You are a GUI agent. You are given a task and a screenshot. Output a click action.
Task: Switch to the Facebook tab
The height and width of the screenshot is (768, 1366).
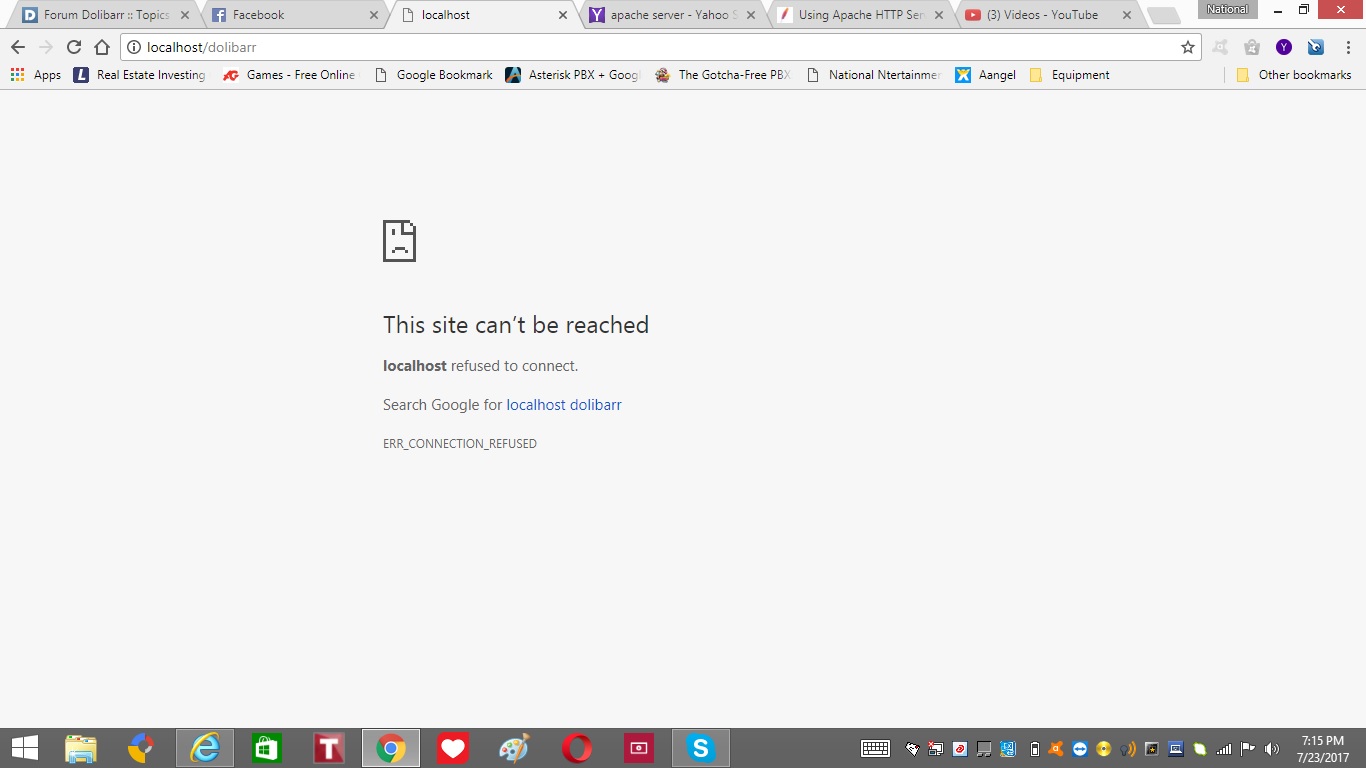click(285, 15)
